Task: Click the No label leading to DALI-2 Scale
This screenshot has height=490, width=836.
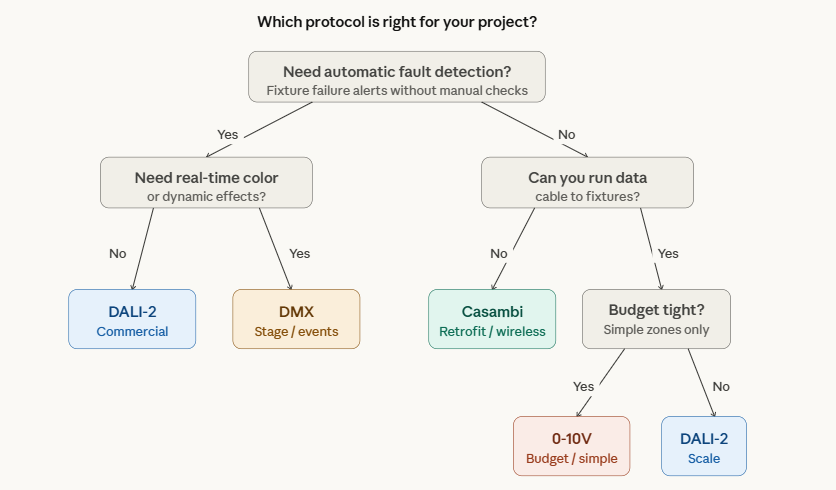Action: [x=721, y=386]
